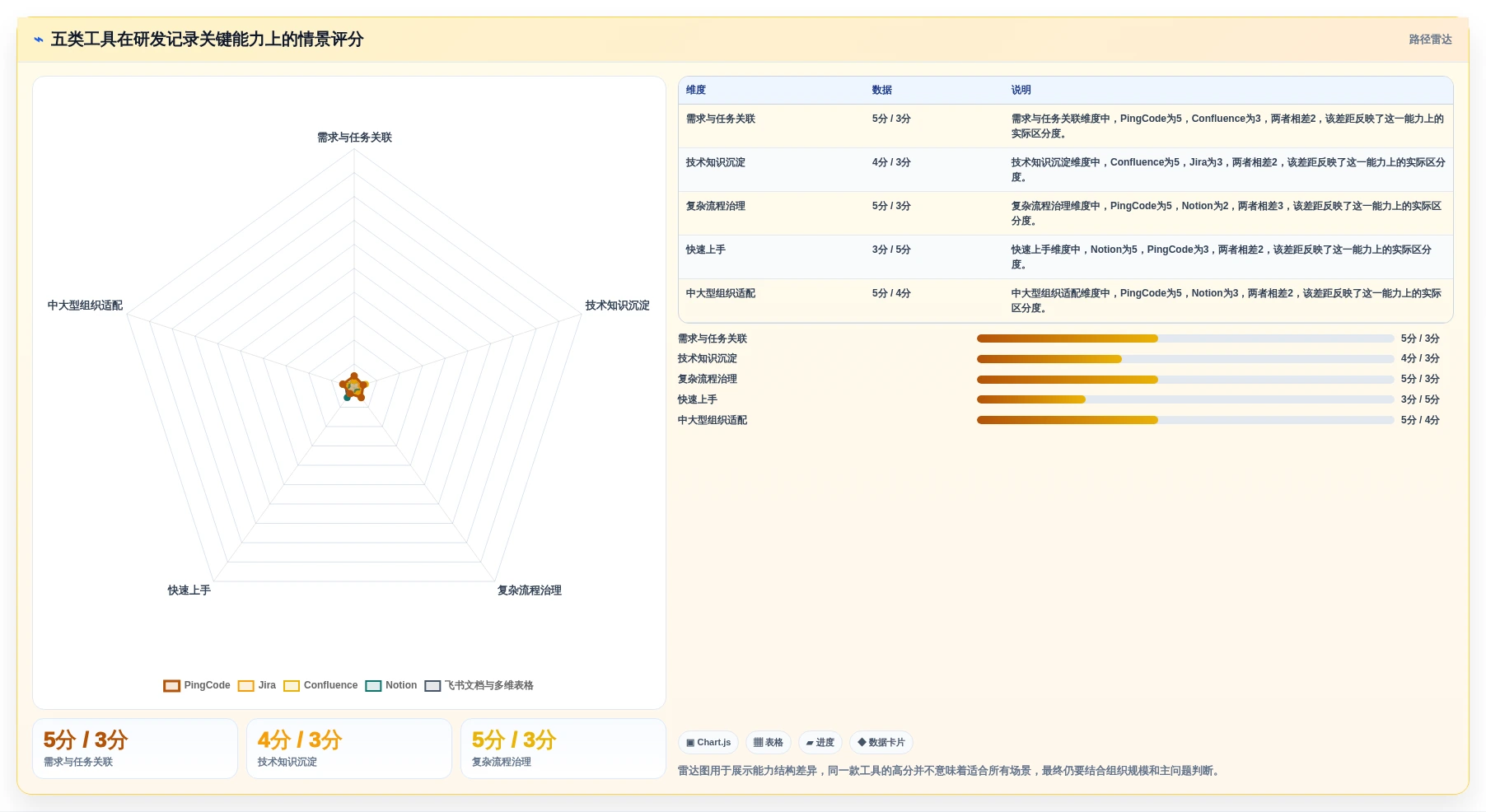Click radar axis label 需求与任务关联

click(355, 138)
